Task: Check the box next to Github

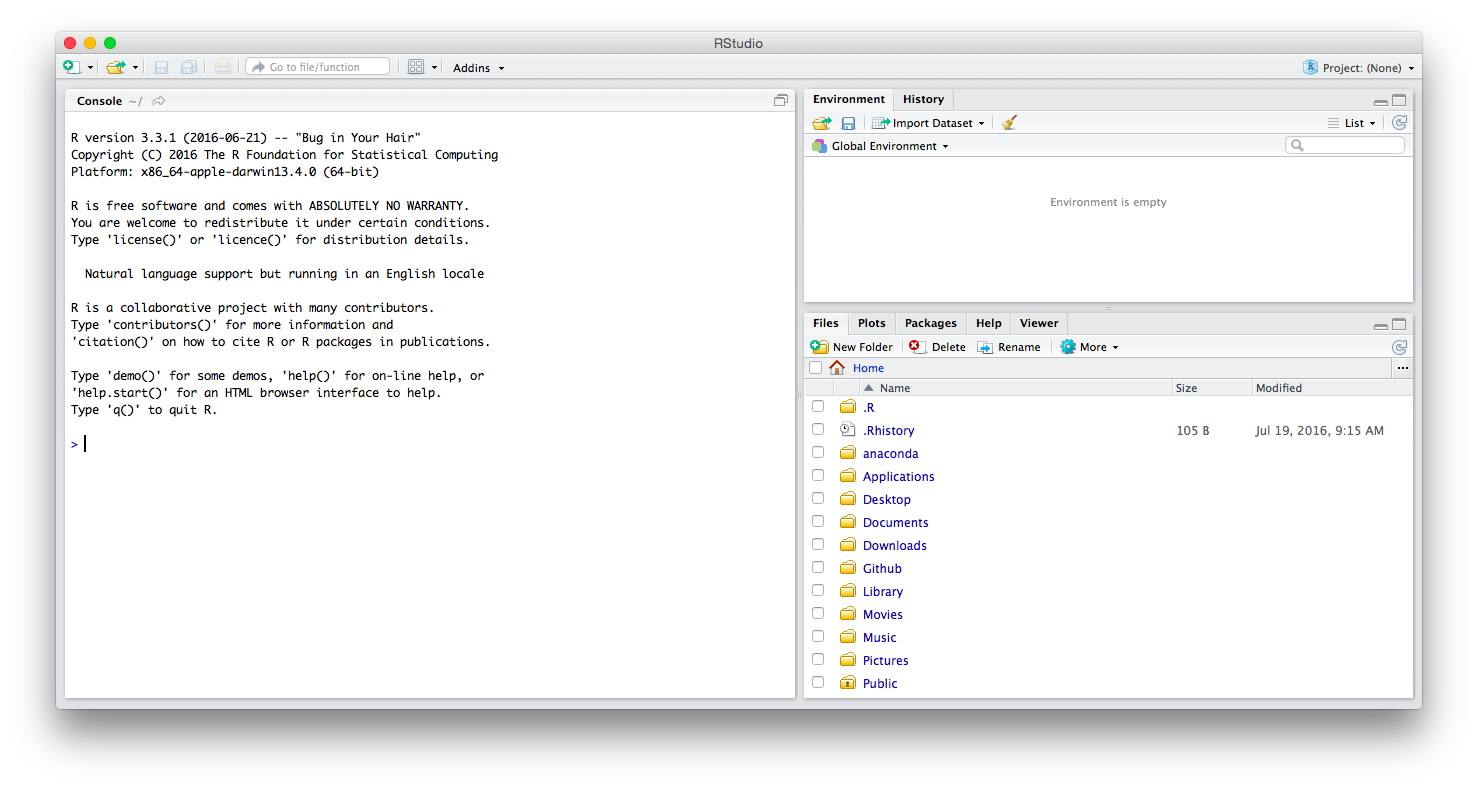Action: click(818, 567)
